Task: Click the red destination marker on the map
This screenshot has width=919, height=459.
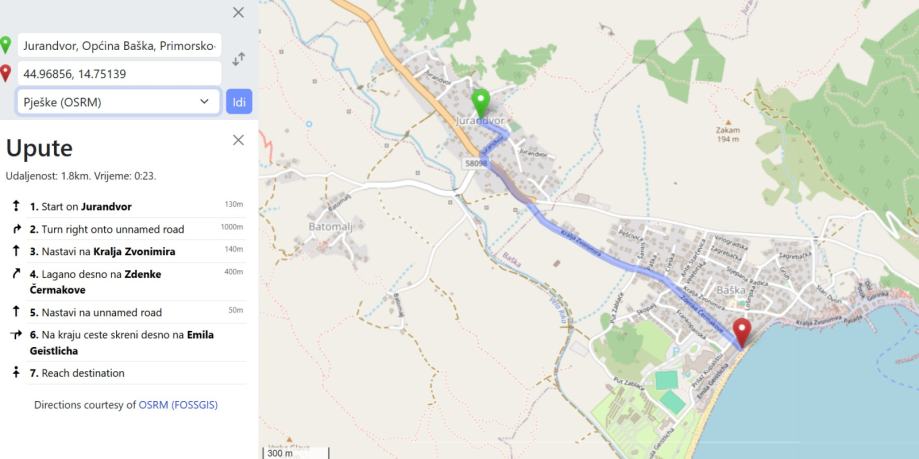Action: point(743,334)
